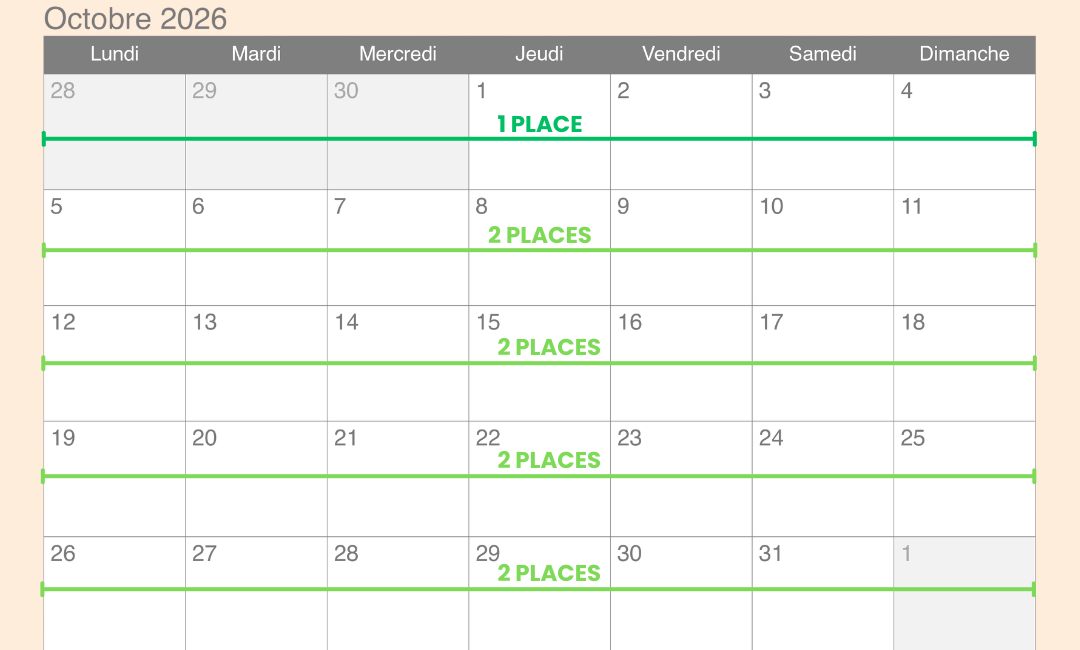The width and height of the screenshot is (1080, 650).
Task: Select the Jeudi column header
Action: (x=539, y=54)
